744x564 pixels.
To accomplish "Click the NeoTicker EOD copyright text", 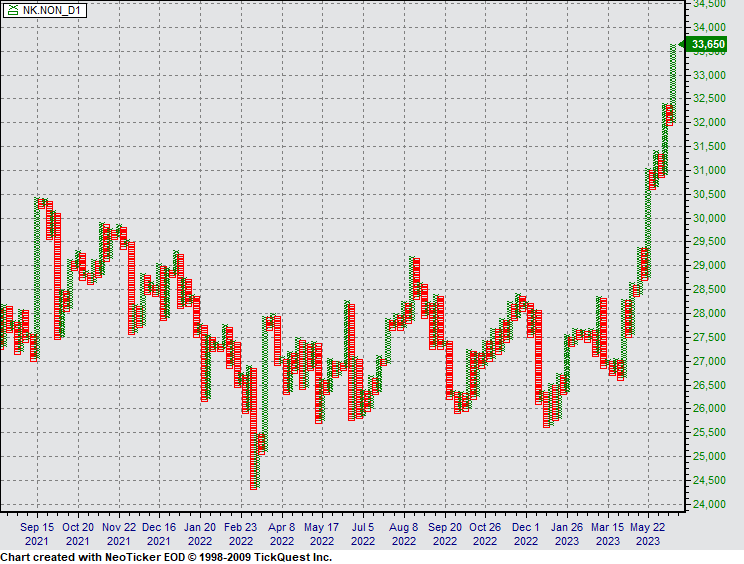I will (166, 556).
